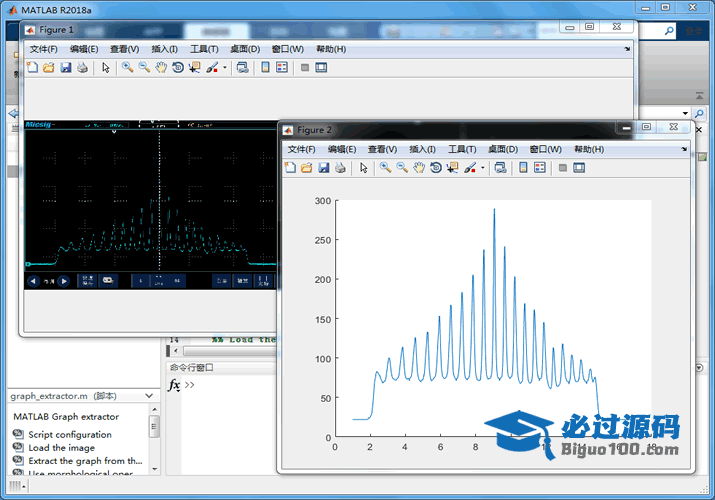Click the editor horizontal scrollbar left arrow
Screen dimensions: 715x500
(177, 351)
